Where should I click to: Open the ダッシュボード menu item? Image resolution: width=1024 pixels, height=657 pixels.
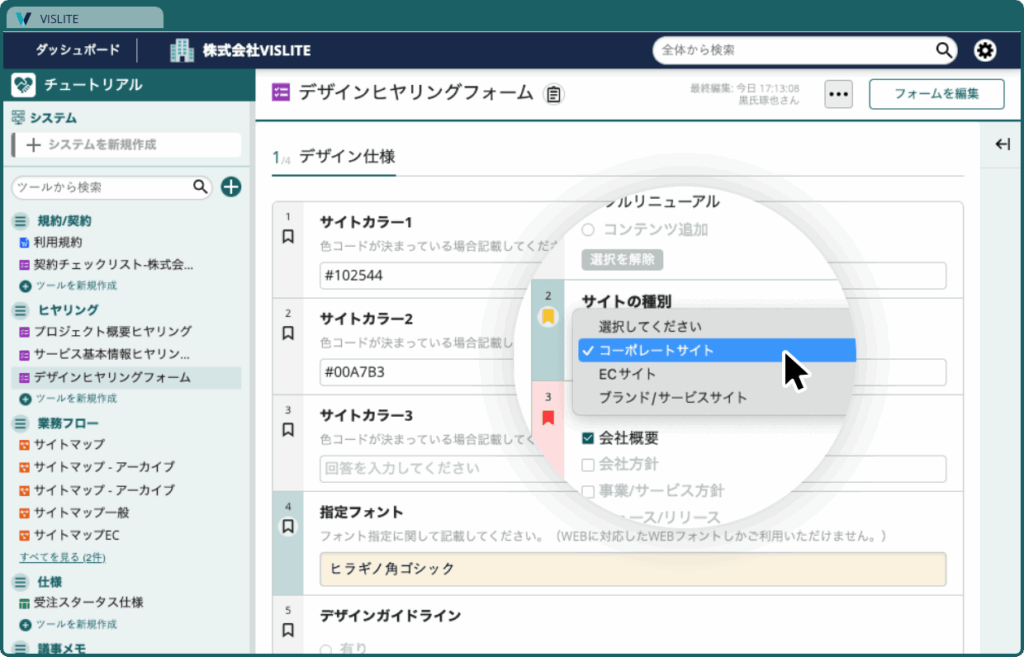[x=78, y=50]
